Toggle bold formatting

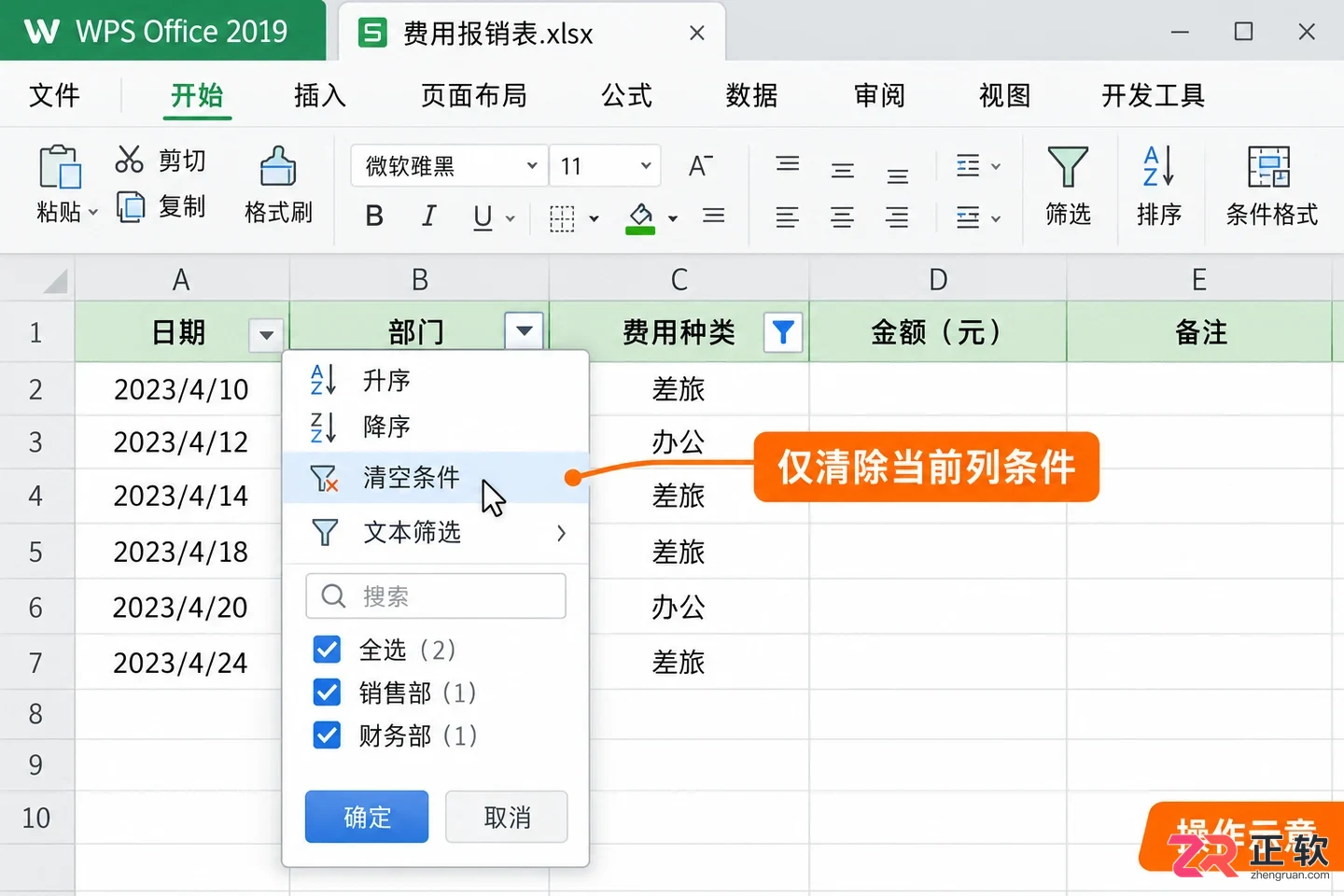374,217
